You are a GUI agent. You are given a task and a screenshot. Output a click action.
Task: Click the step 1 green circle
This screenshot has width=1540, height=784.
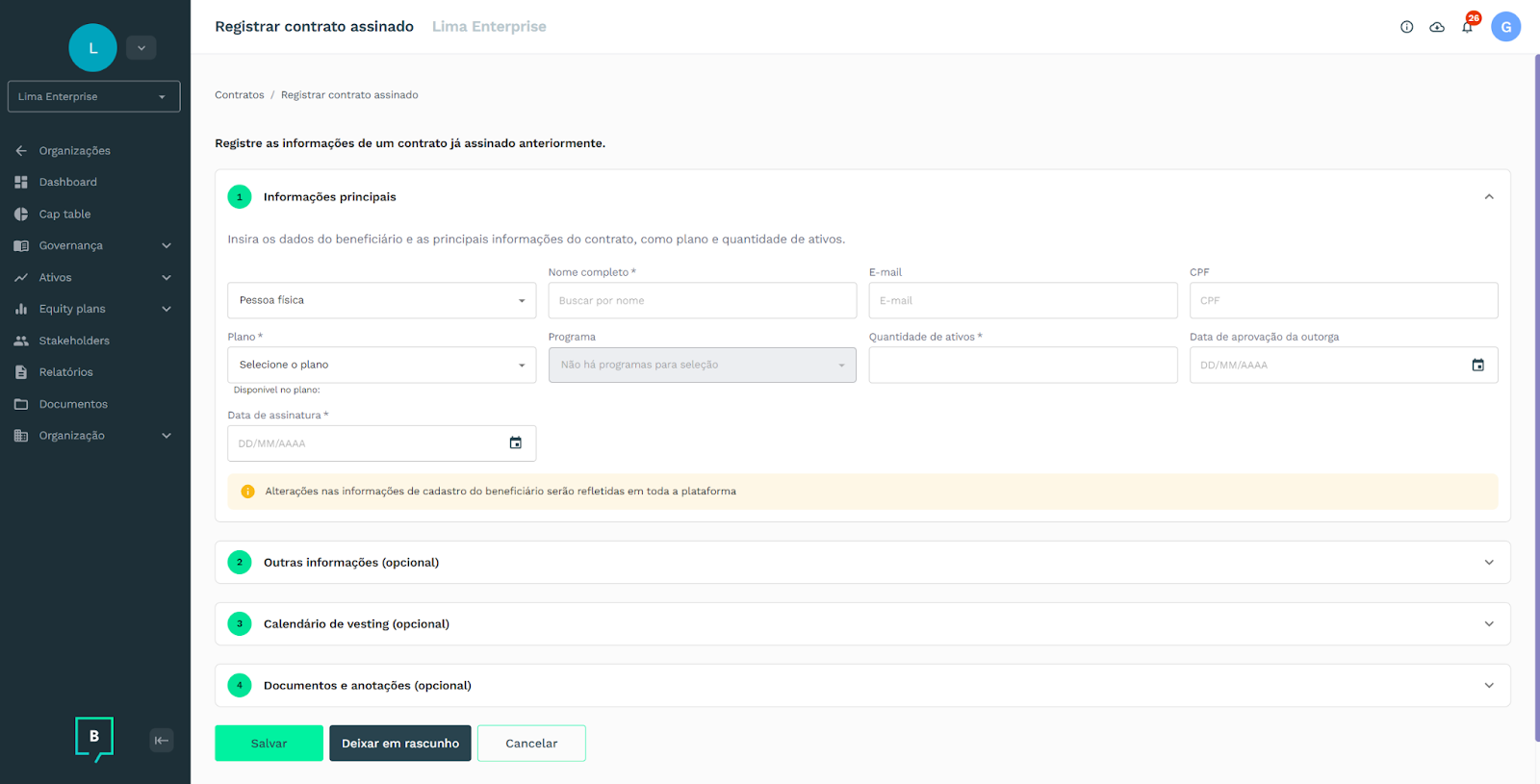pos(240,197)
